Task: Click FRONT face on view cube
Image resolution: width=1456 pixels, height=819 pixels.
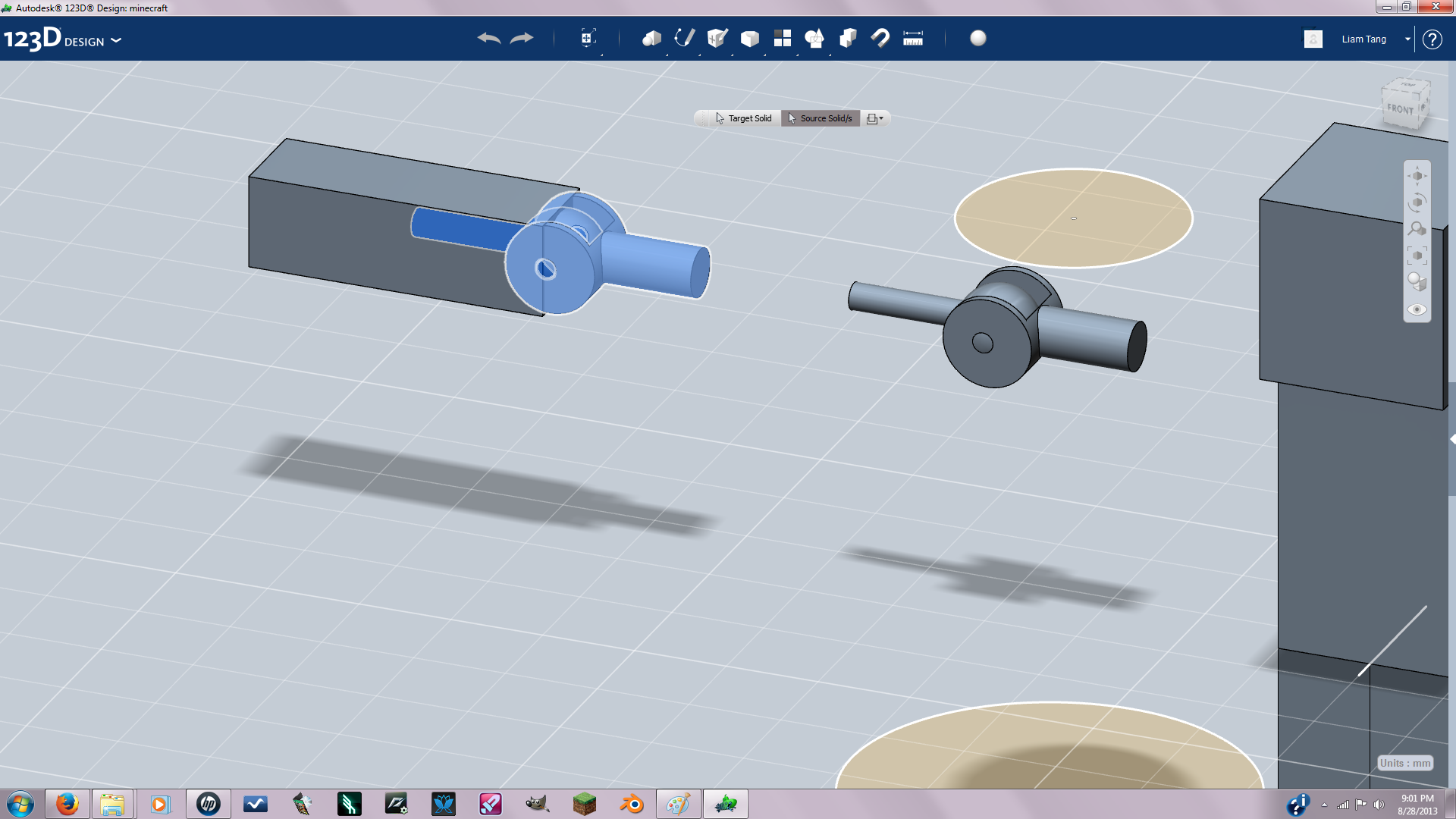Action: point(1400,110)
